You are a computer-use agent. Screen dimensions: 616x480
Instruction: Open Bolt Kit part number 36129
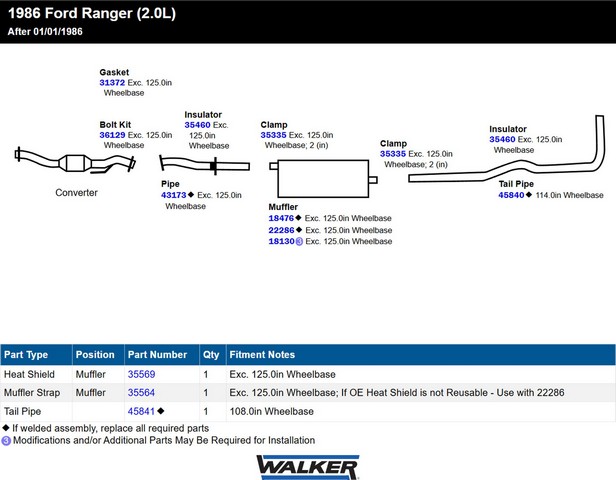112,135
